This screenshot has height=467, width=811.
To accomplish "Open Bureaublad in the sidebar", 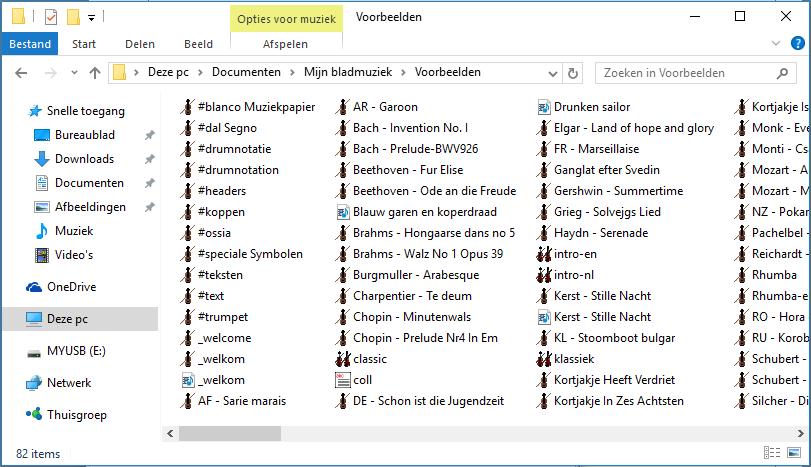I will [85, 135].
